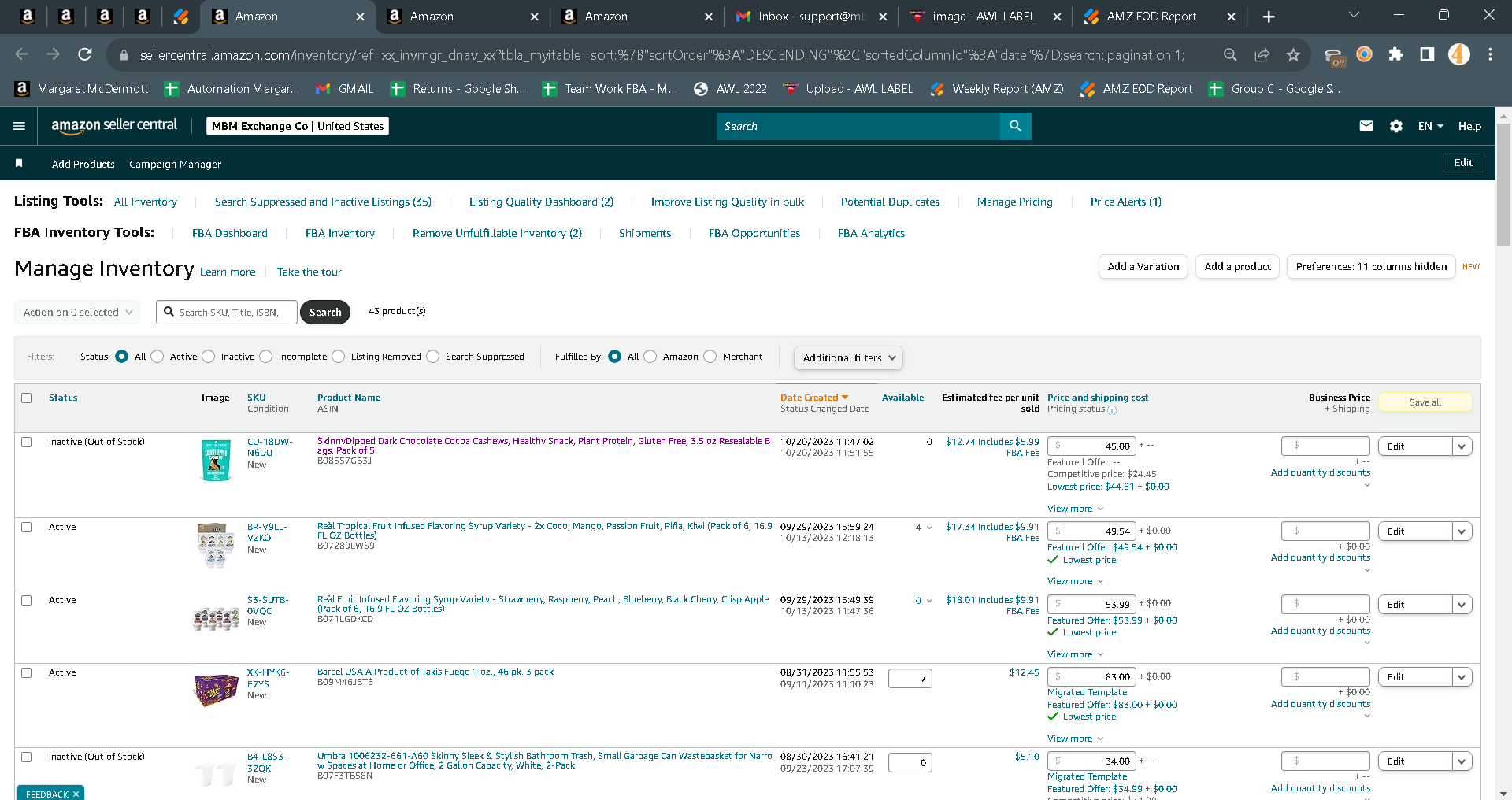Image resolution: width=1512 pixels, height=800 pixels.
Task: Click the amazon seller central logo
Action: click(x=114, y=125)
